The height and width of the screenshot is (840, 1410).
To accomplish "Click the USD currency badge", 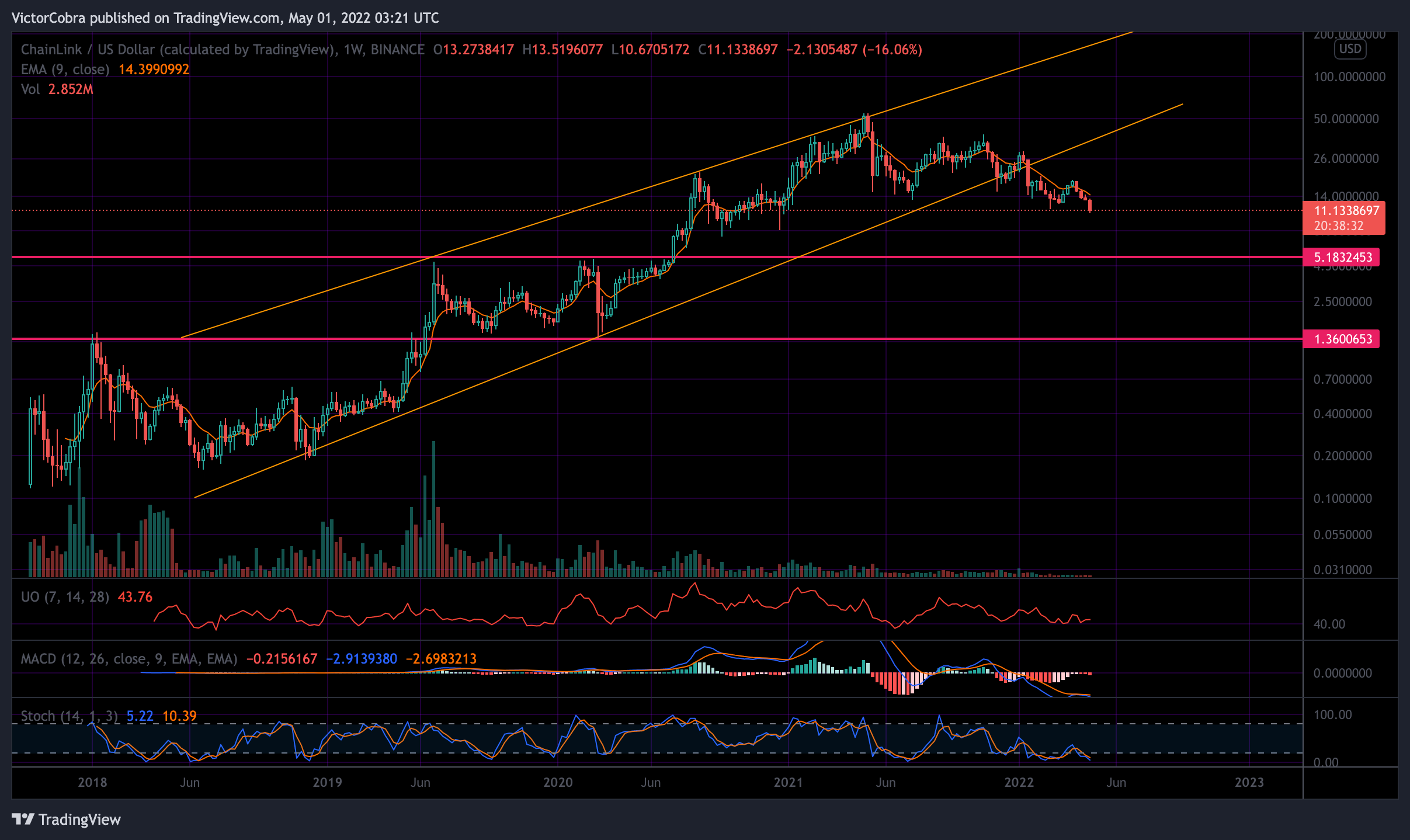I will (1350, 49).
